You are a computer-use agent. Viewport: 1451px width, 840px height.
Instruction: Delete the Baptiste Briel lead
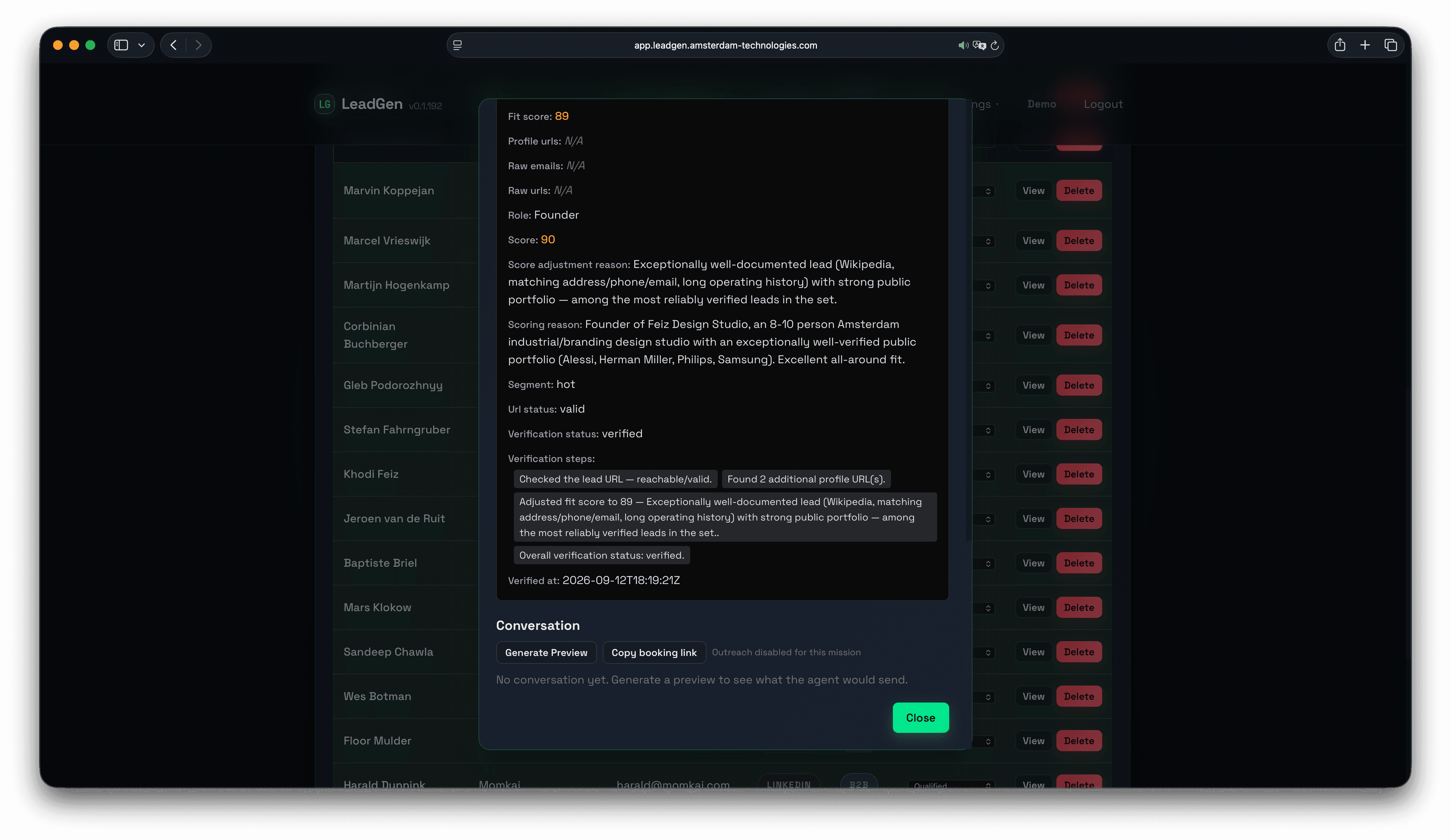1079,563
